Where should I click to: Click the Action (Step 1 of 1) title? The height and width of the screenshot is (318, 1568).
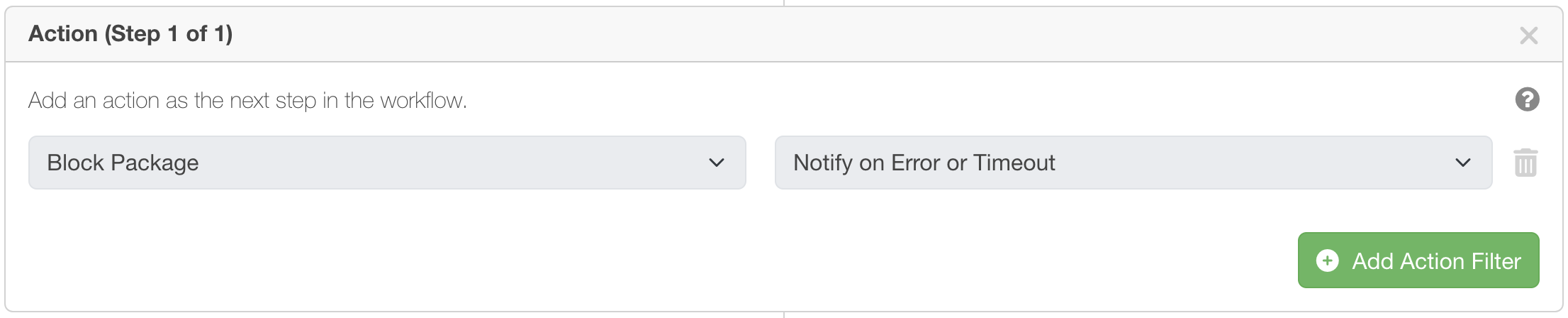tap(130, 34)
